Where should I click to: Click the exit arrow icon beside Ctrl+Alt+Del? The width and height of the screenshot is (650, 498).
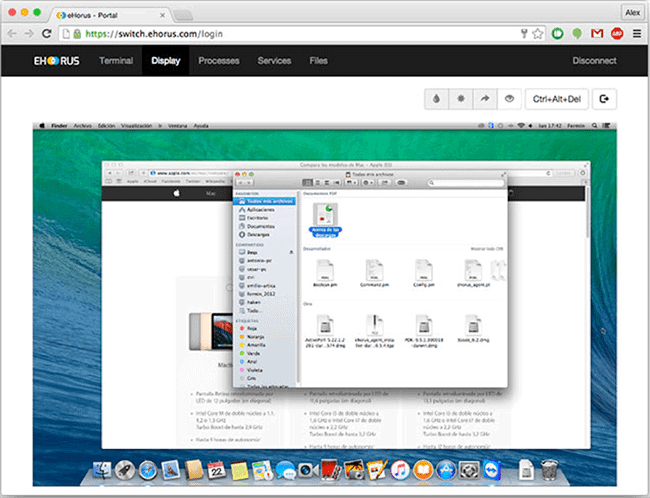click(604, 99)
